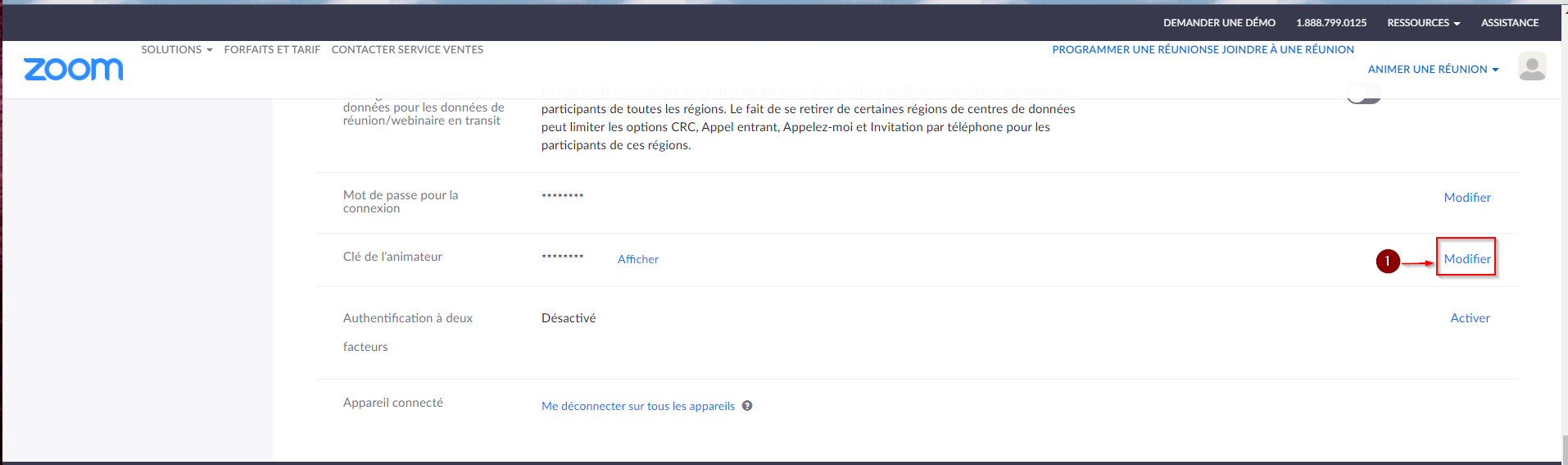
Task: Open the user profile avatar
Action: click(x=1531, y=66)
